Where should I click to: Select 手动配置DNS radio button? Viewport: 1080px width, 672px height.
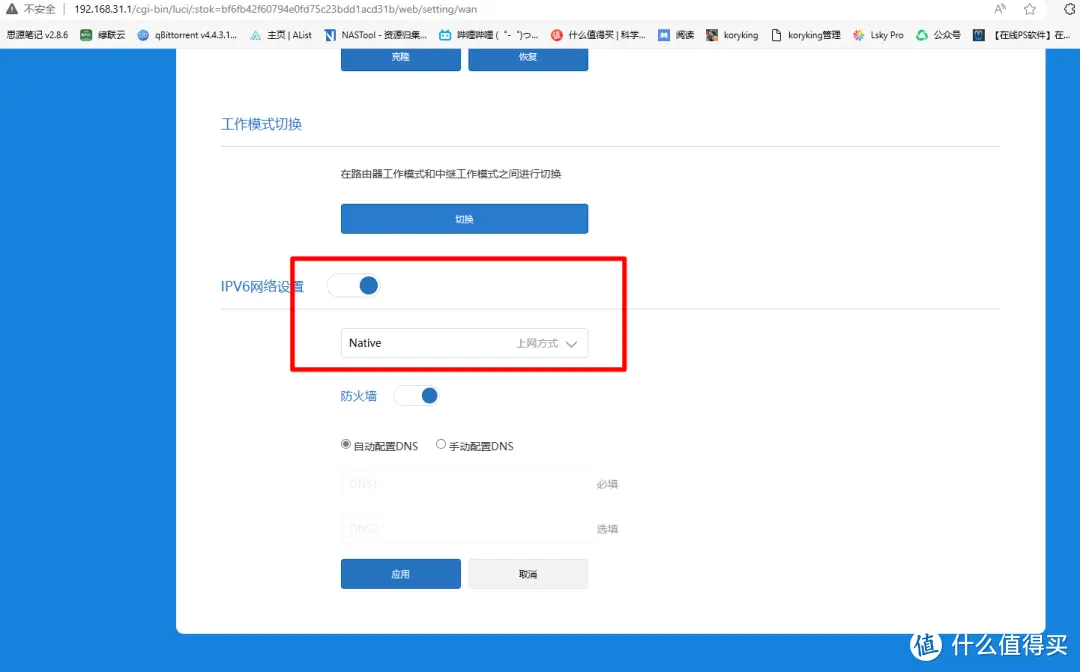[x=441, y=444]
